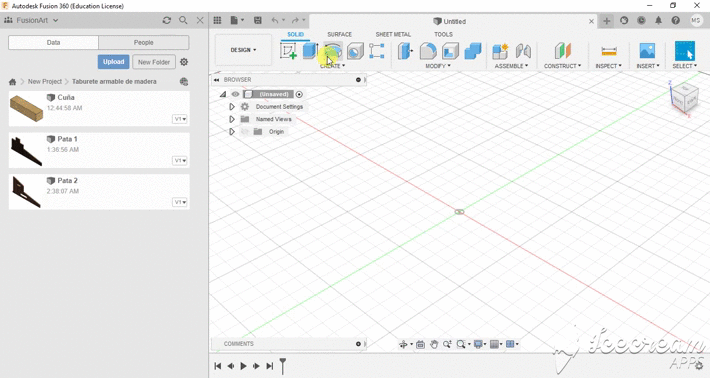
Task: Search the data panel
Action: pos(183,20)
